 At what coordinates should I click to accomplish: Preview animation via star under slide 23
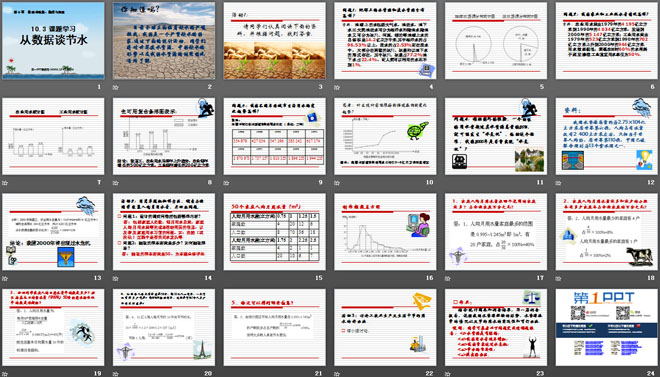447,374
